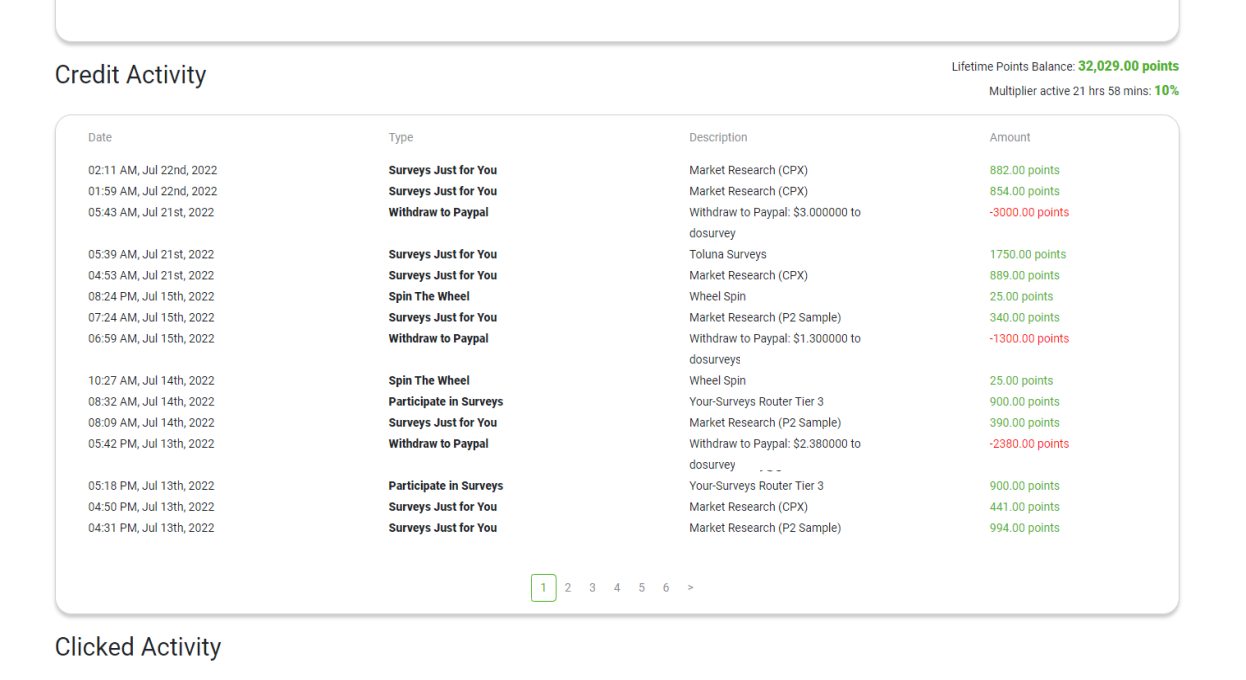Click Withdraw to Paypal: $1.300000 description

coord(775,349)
